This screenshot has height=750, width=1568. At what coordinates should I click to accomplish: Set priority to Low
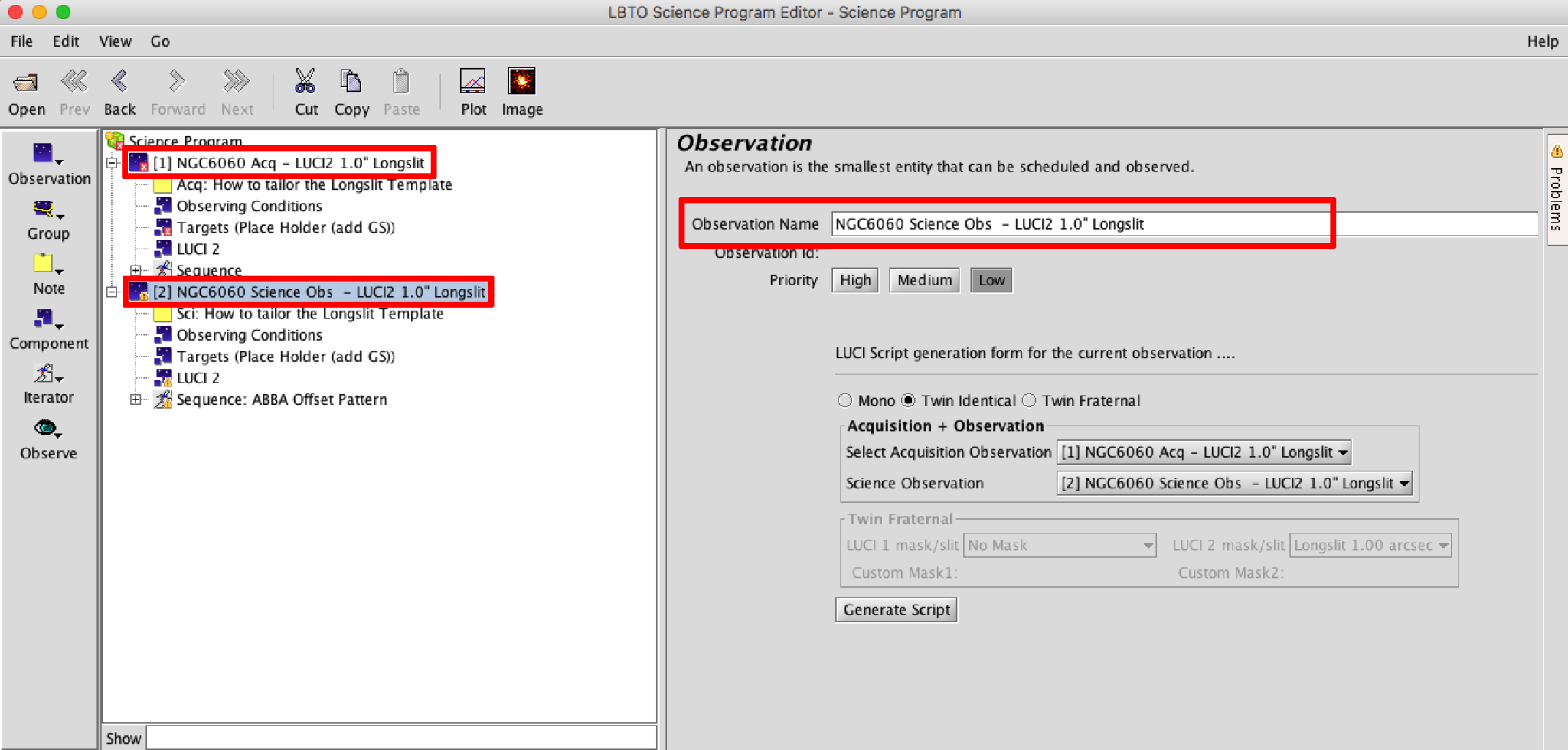(x=991, y=280)
